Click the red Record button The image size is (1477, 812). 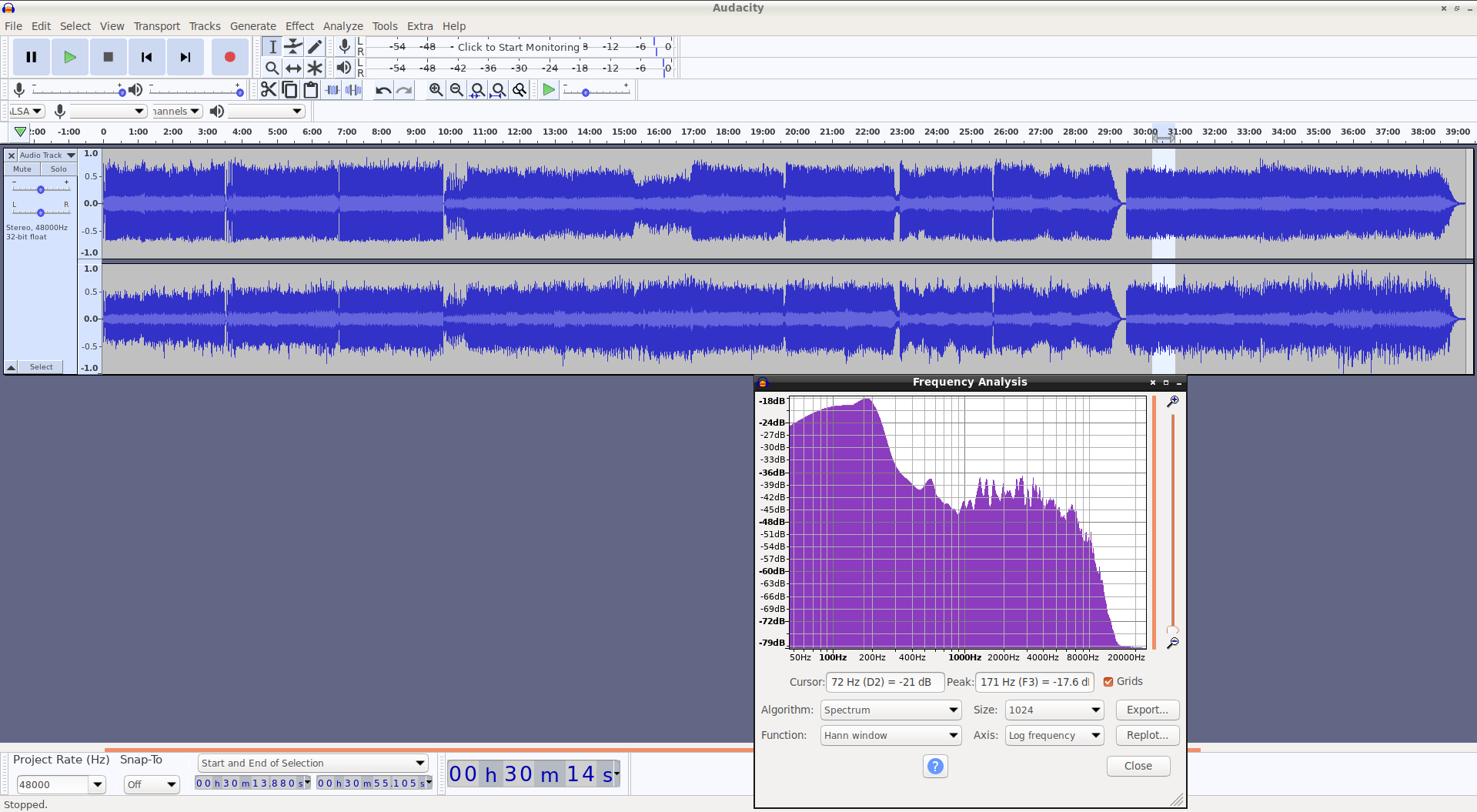point(229,57)
